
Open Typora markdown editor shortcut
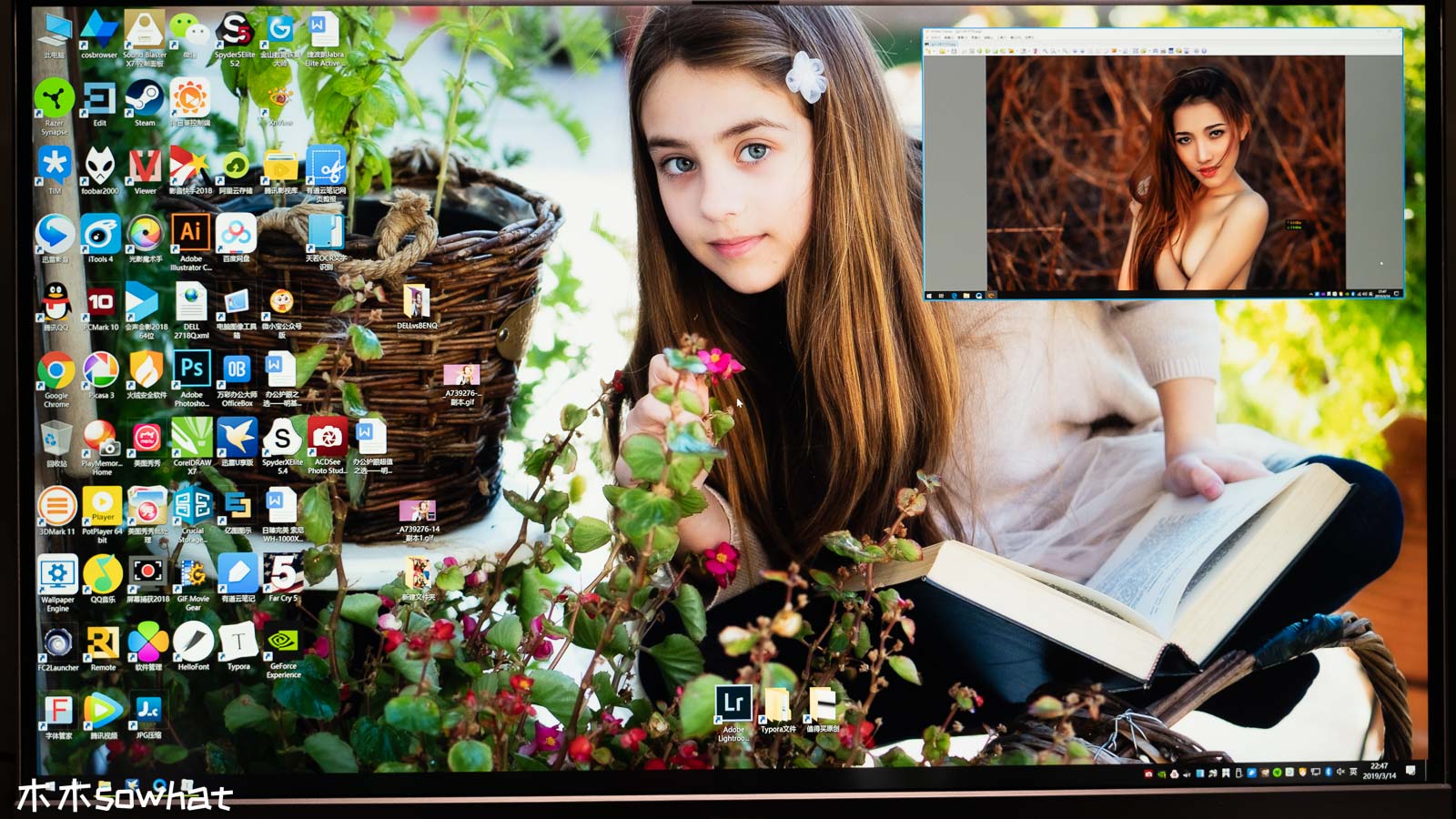238,648
